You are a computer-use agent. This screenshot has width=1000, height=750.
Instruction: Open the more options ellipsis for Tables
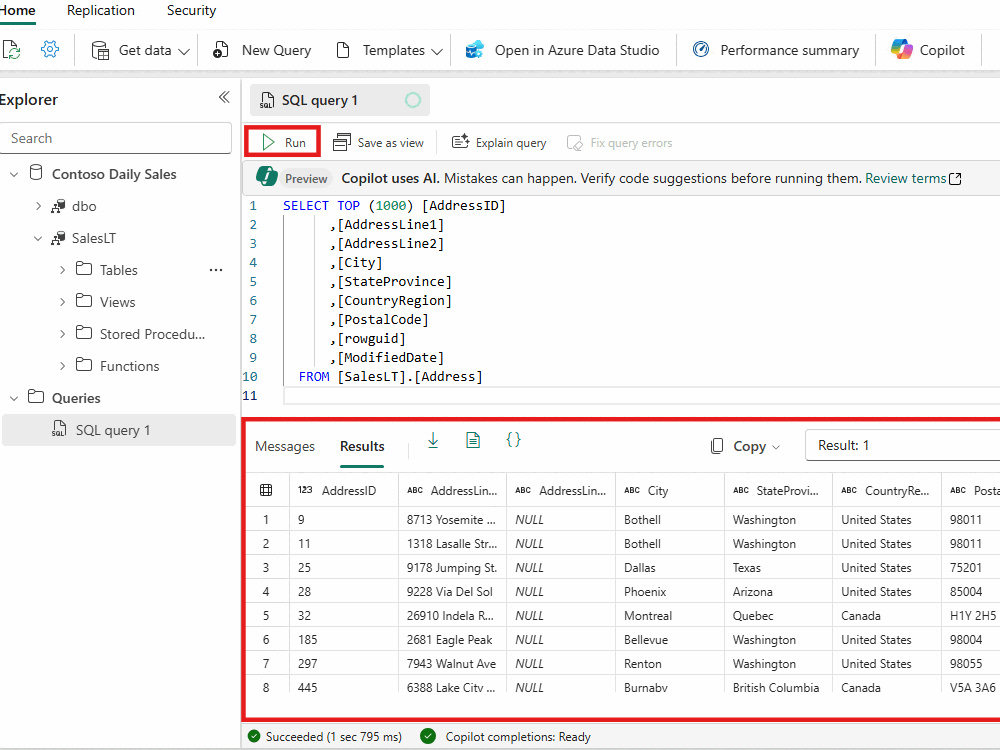click(216, 270)
